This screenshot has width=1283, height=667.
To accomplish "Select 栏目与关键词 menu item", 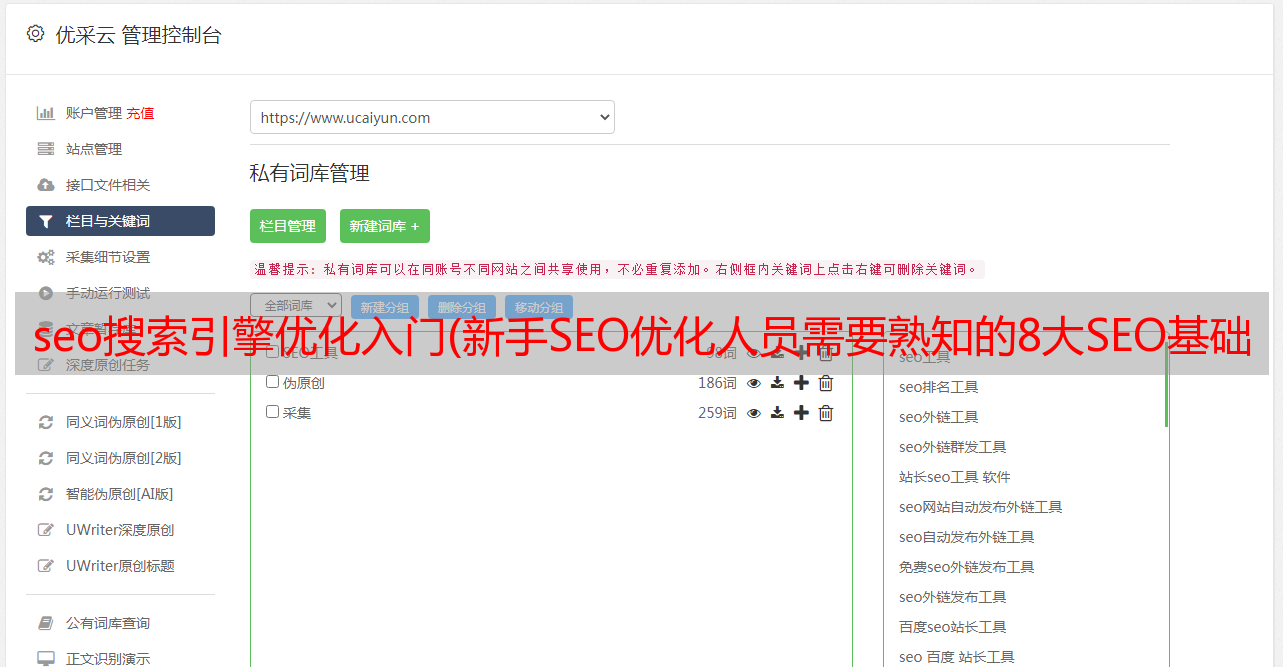I will point(120,221).
